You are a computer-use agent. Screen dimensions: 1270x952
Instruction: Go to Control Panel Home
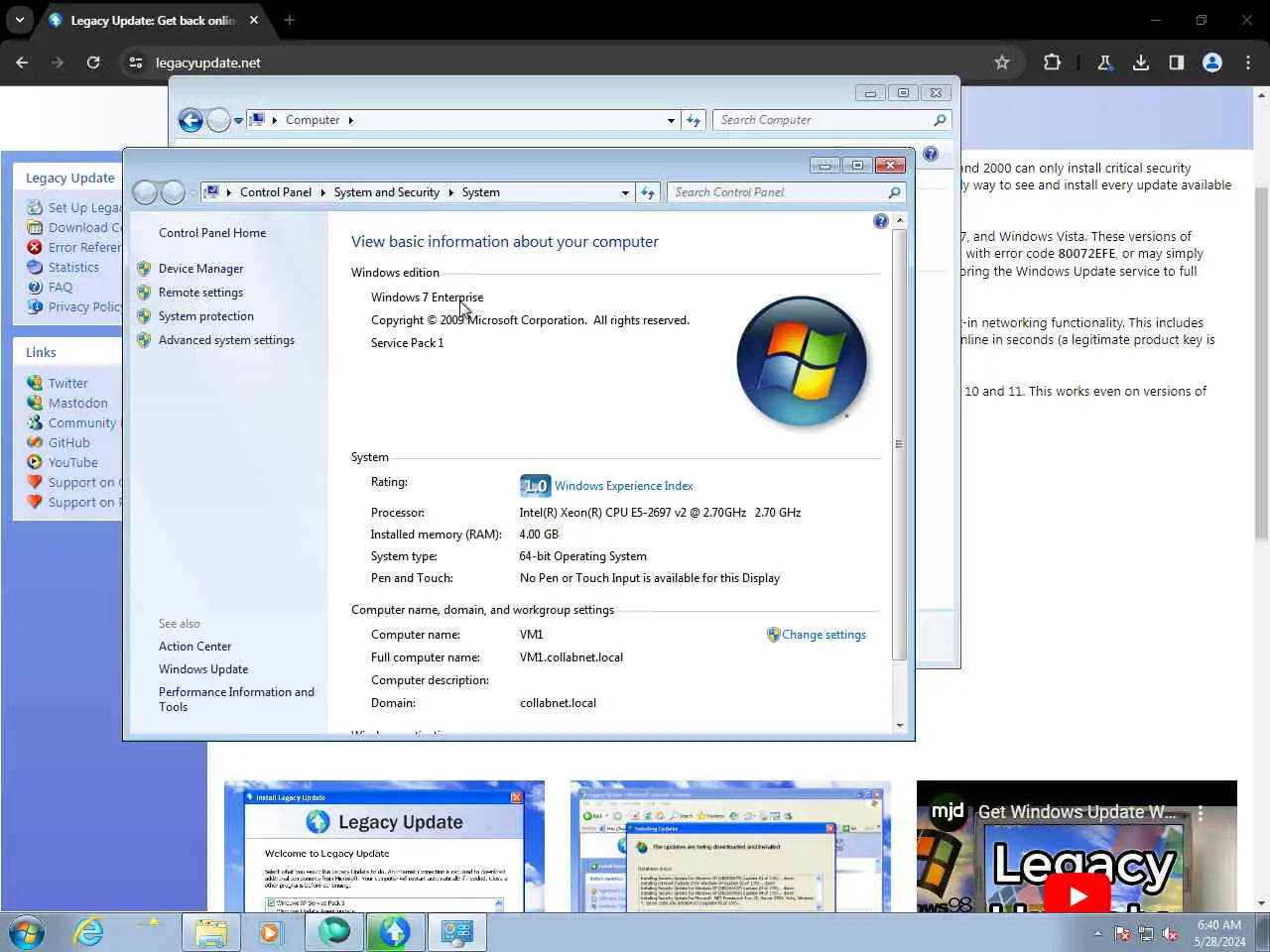coord(212,233)
